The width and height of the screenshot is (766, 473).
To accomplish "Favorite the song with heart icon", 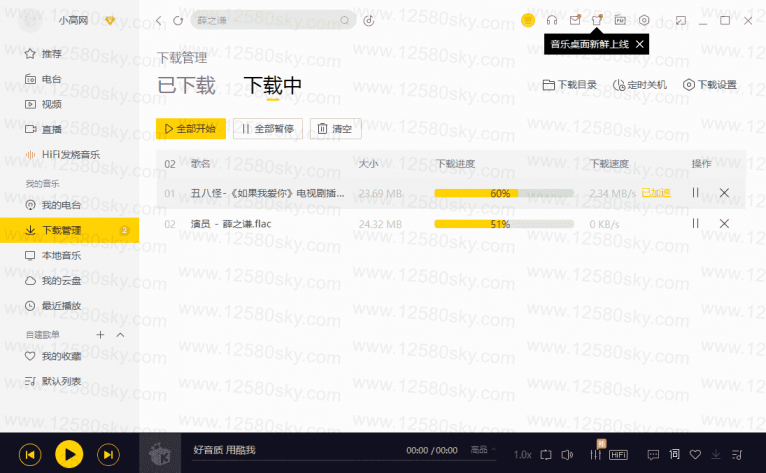I will click(x=695, y=455).
